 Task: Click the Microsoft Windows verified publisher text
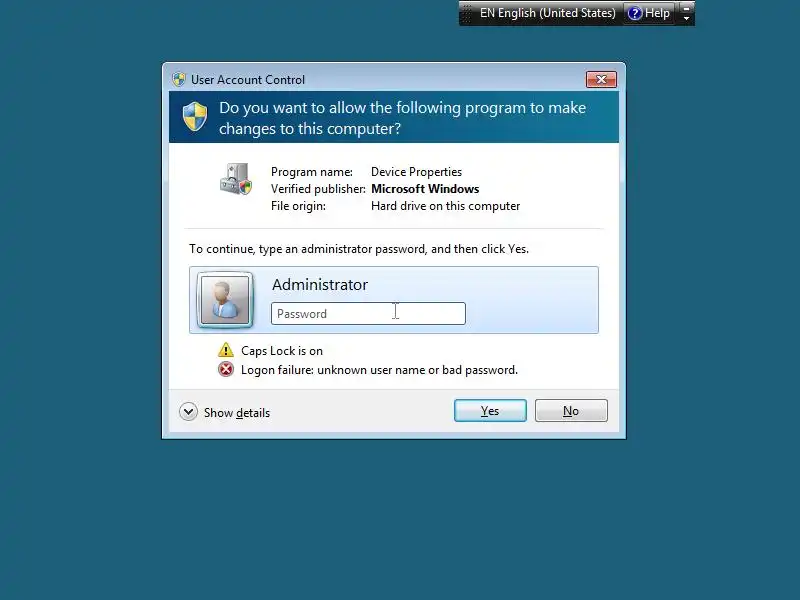[x=425, y=189]
